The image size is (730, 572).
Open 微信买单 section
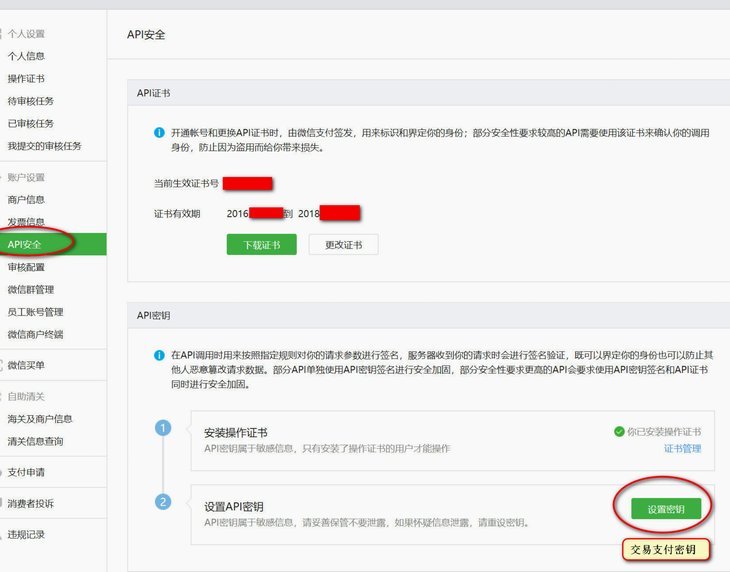(x=26, y=365)
